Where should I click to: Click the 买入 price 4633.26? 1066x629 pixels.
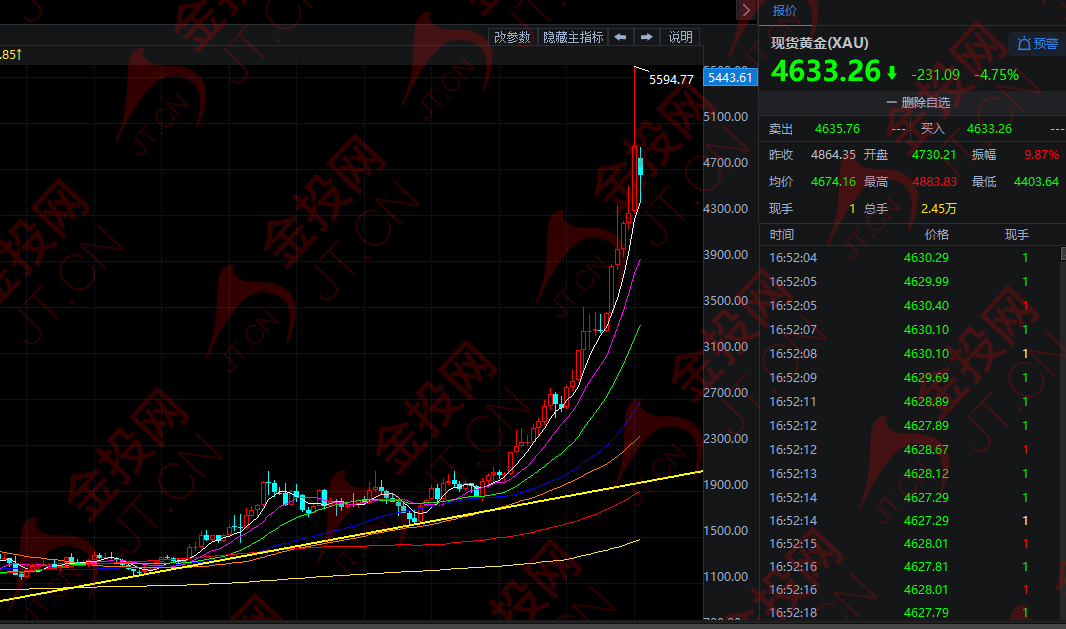click(x=989, y=129)
